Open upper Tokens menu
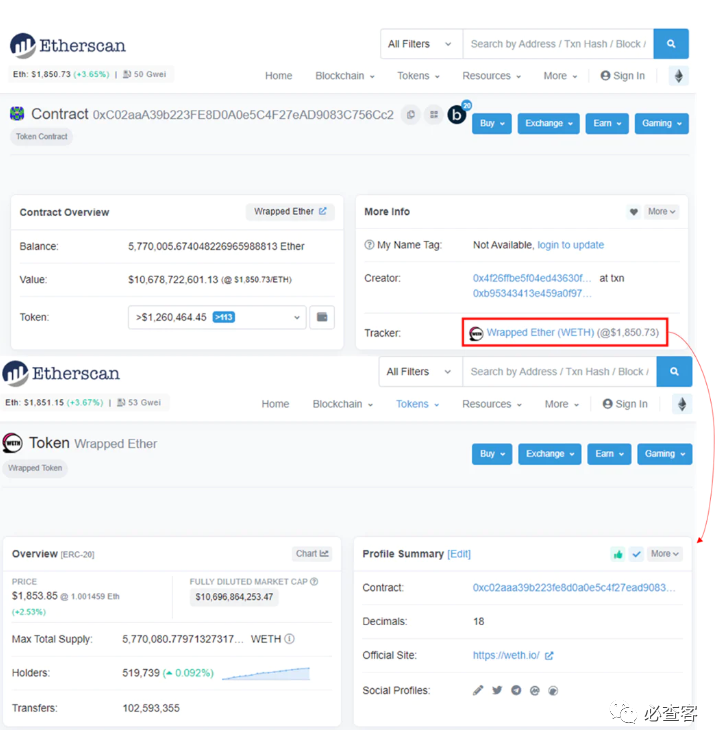Screen dimensions: 721x745 click(418, 76)
